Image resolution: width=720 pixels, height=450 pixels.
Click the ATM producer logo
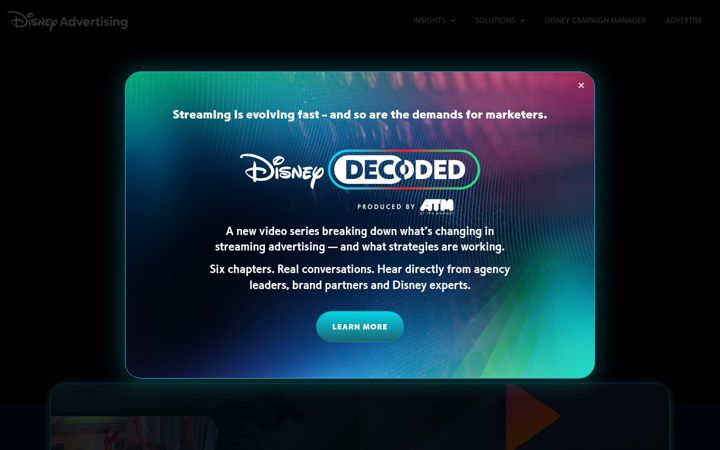437,207
